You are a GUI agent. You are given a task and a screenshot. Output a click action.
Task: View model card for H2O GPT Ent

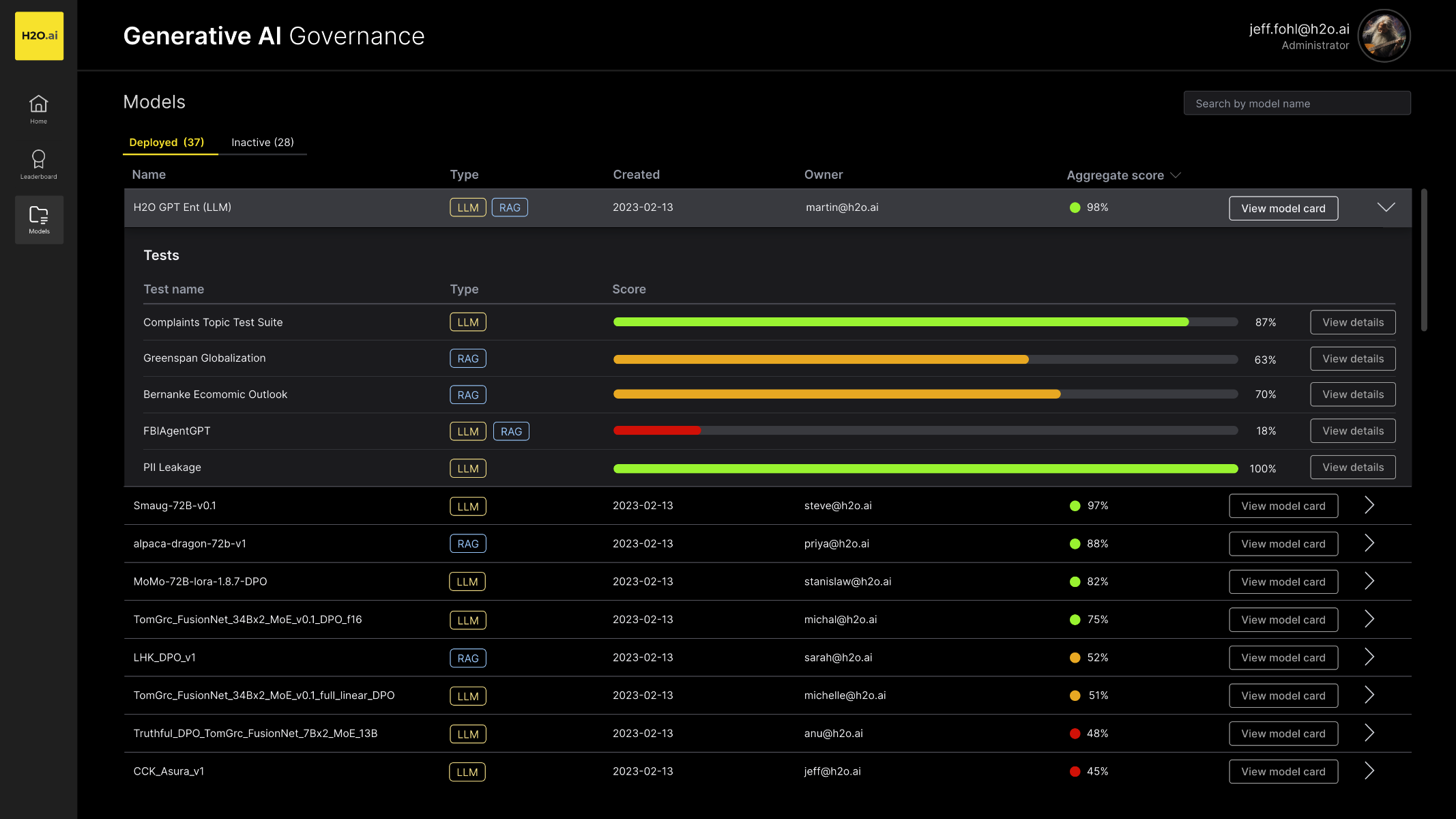[1283, 208]
